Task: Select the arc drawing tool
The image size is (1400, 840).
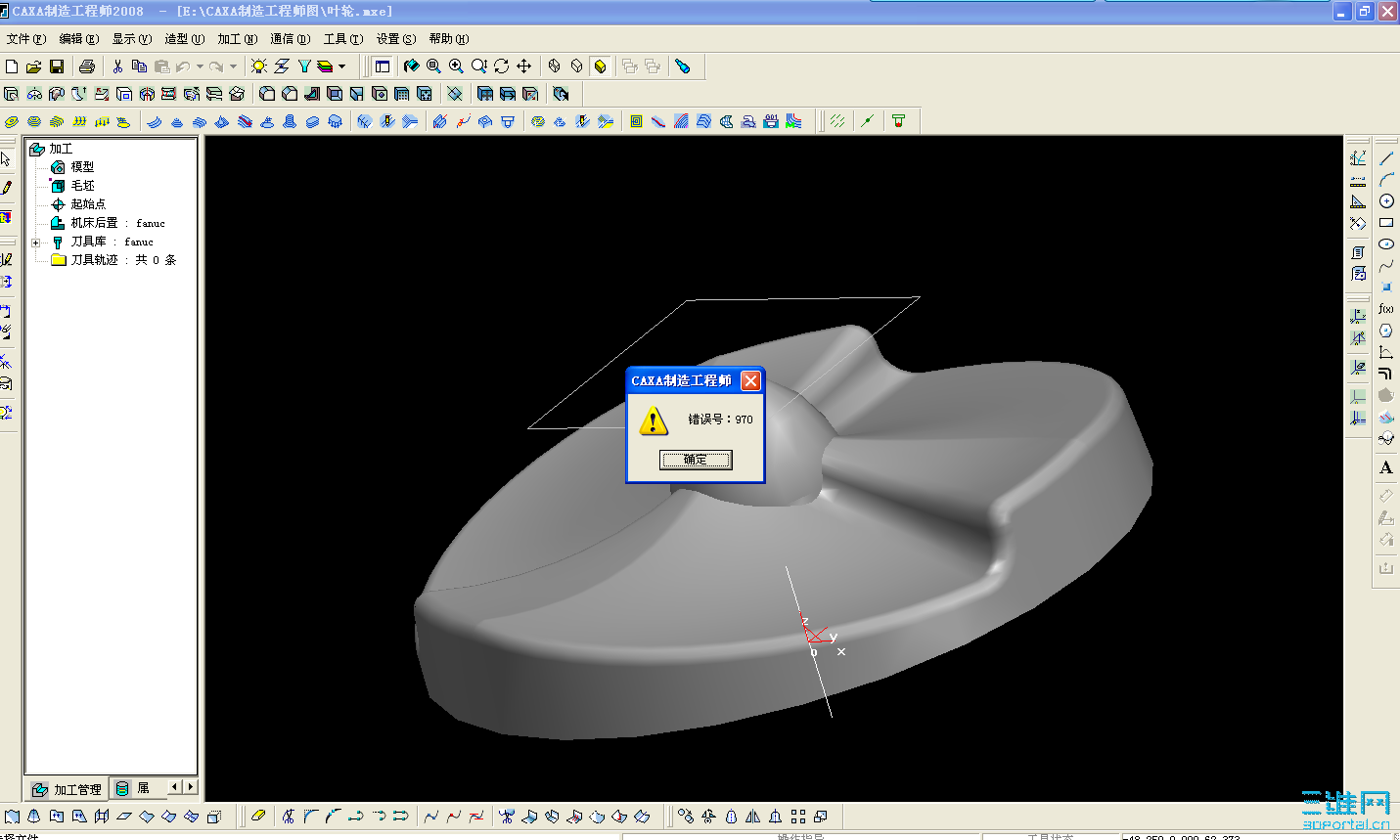Action: pyautogui.click(x=1386, y=180)
